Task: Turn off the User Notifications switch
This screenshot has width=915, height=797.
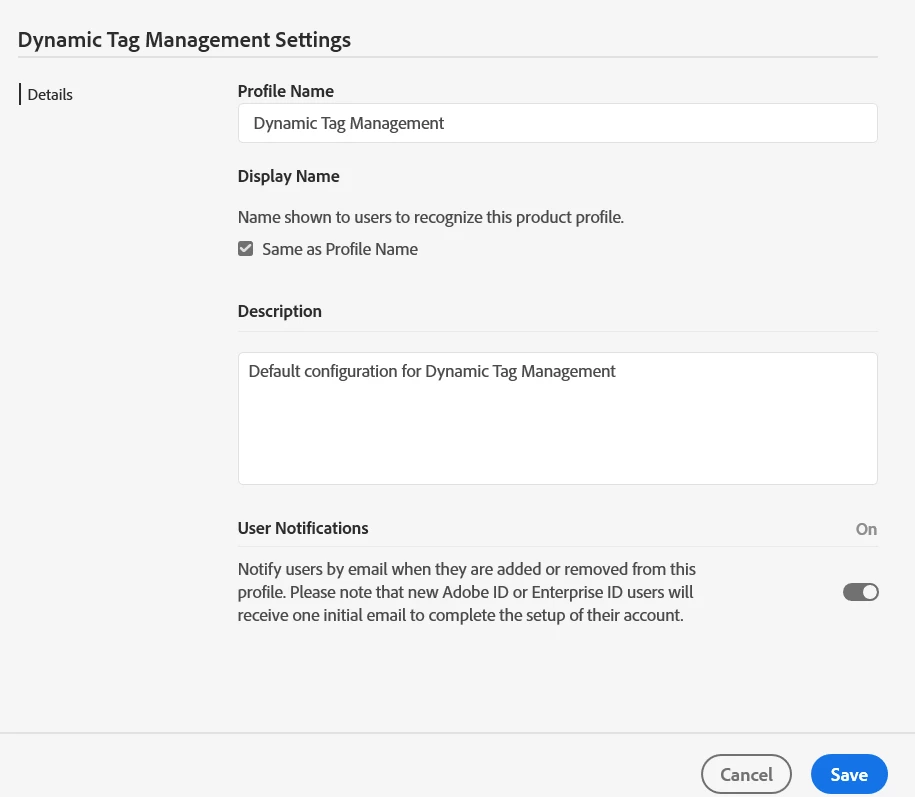Action: tap(860, 592)
